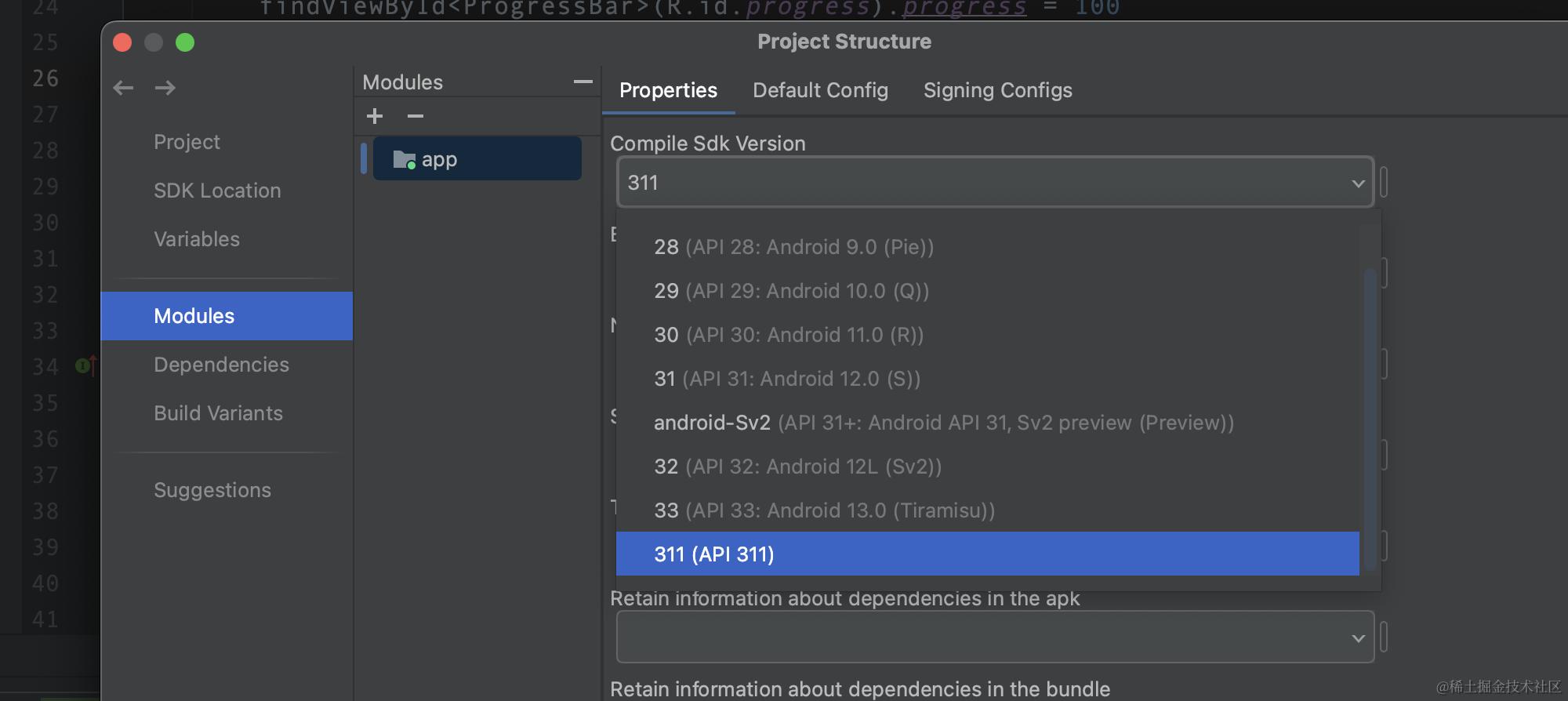
Task: Show the Suggestions section
Action: [212, 490]
